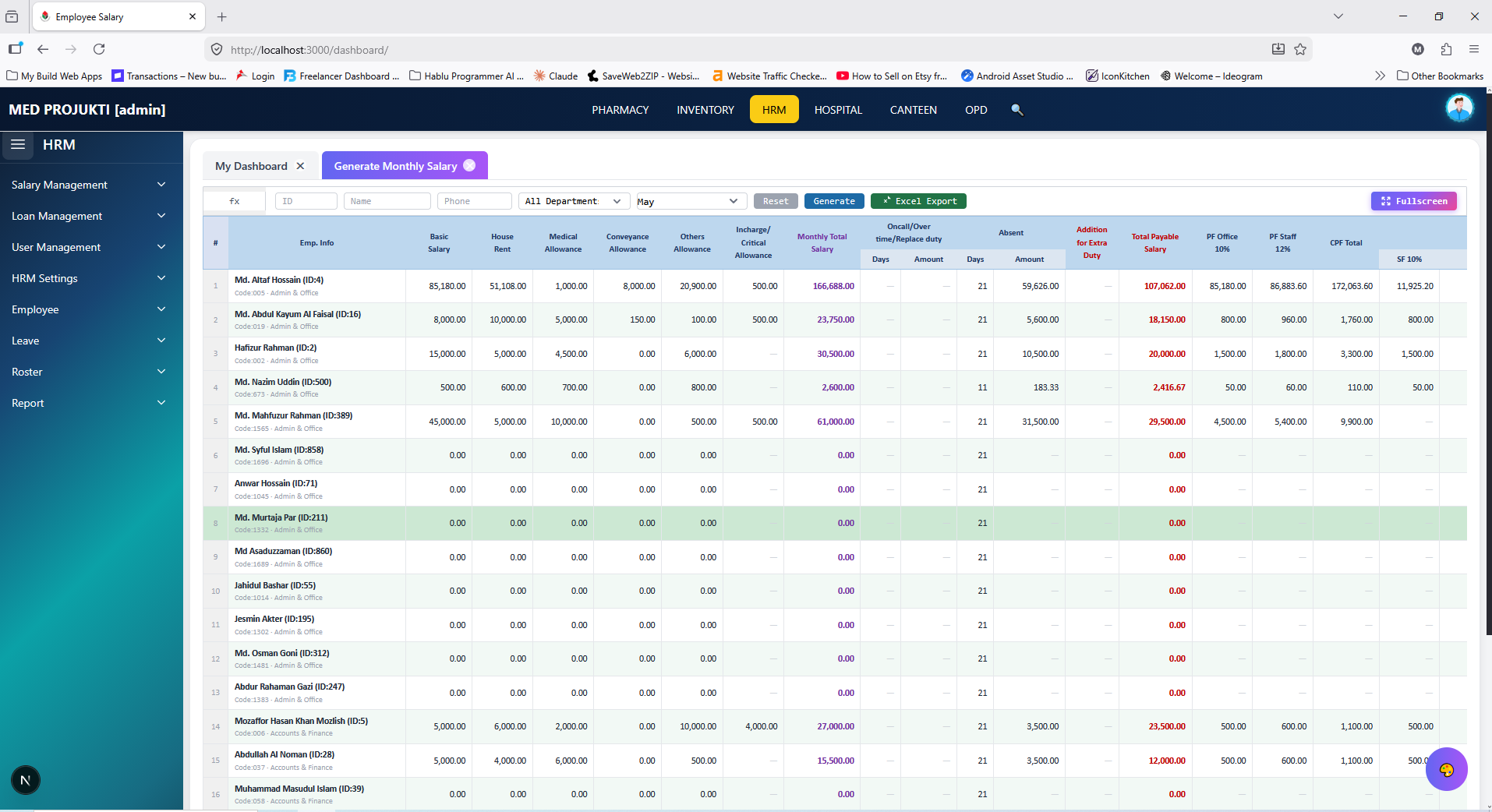Click the yellow chat bubble floating button
The width and height of the screenshot is (1492, 812).
(1447, 770)
